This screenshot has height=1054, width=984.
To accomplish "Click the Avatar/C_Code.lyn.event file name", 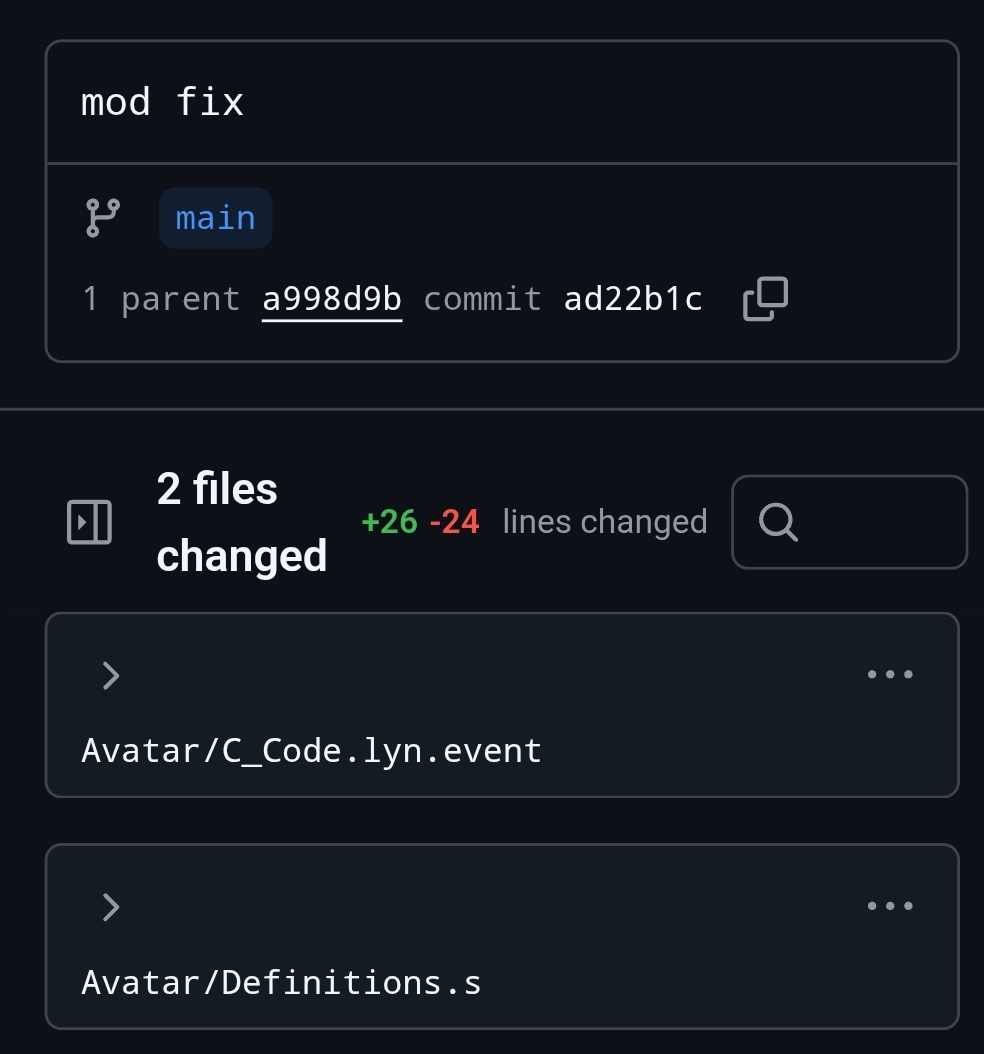I will [x=311, y=750].
